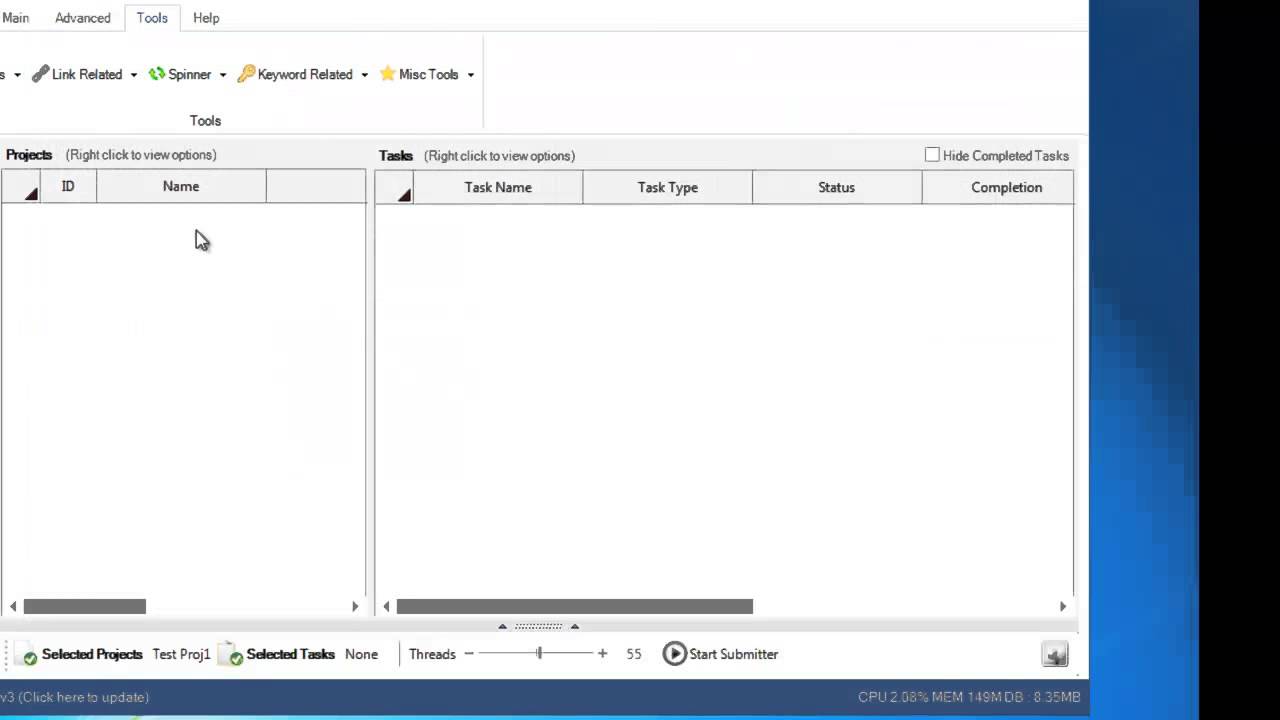Click the Projects table corner select triangle
The image size is (1280, 720).
point(31,194)
